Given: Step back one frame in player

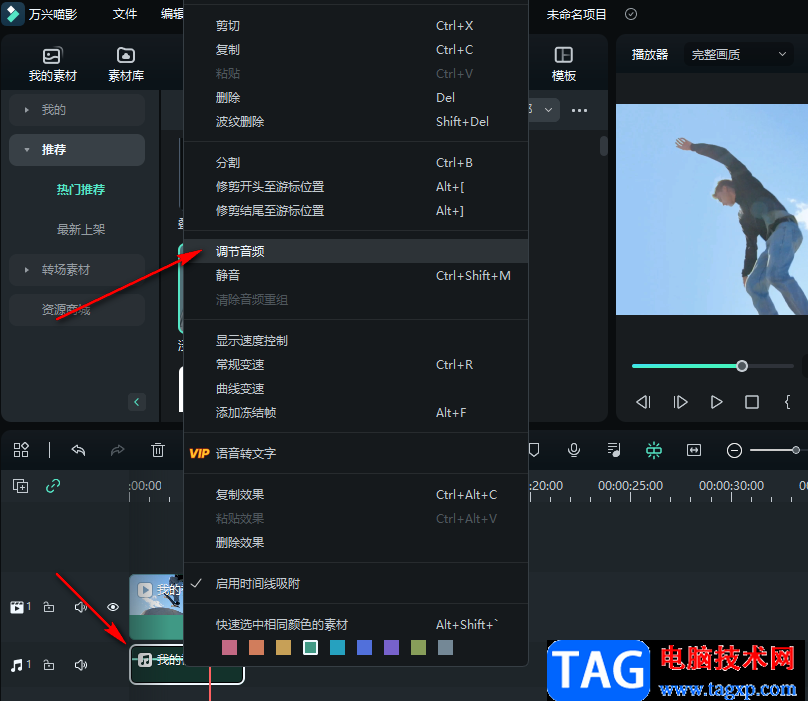Looking at the screenshot, I should pyautogui.click(x=643, y=402).
